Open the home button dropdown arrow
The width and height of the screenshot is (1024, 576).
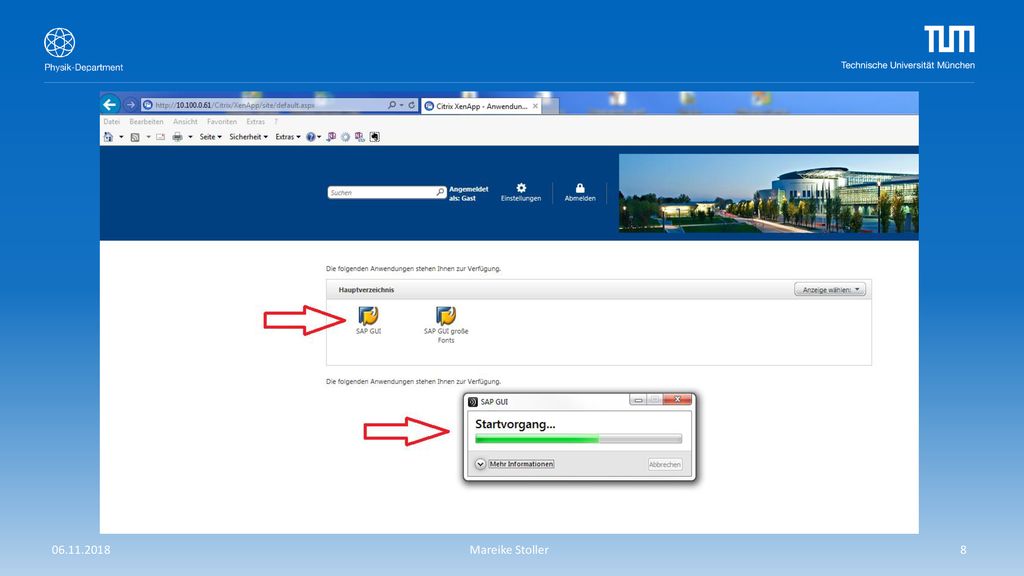tap(121, 137)
